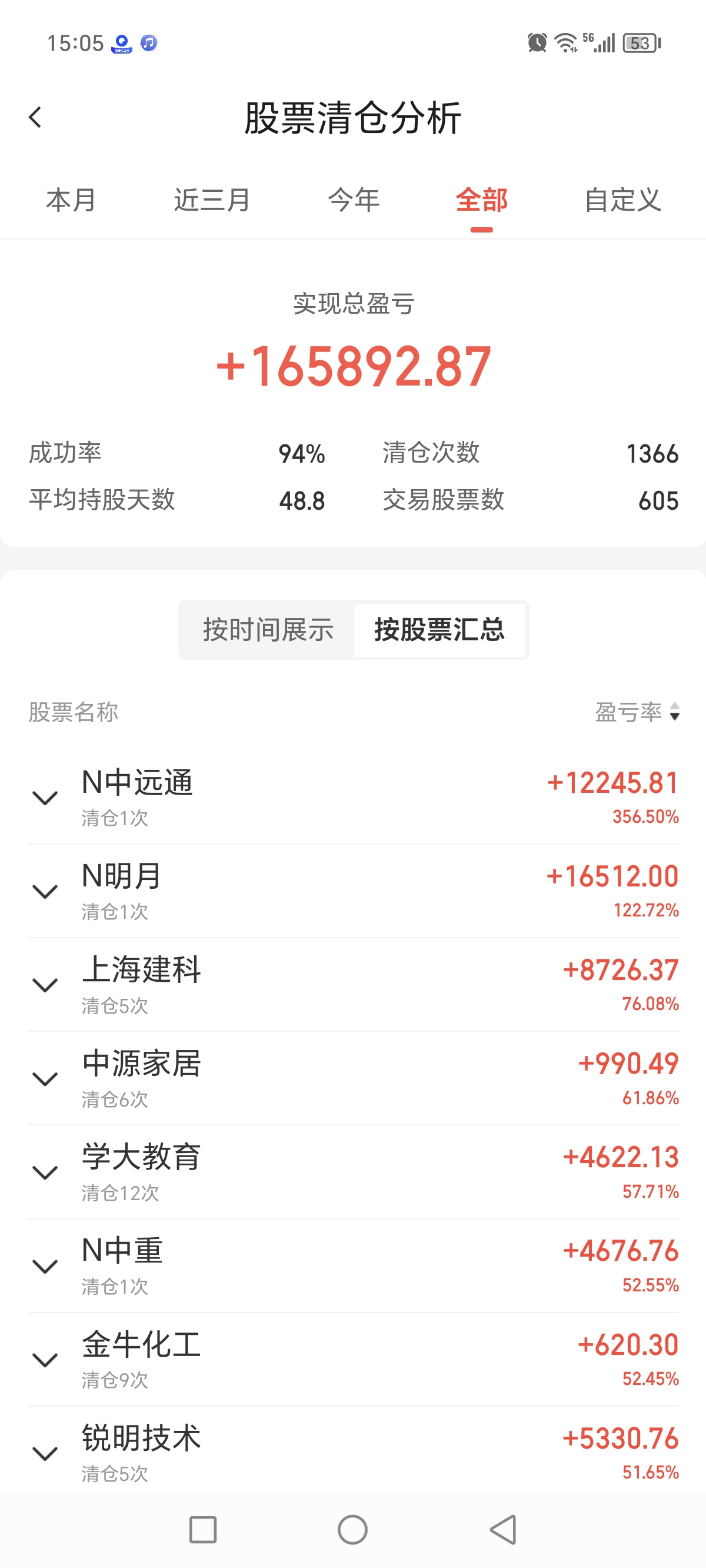Tap the total profit +165892.87 figure

[x=354, y=366]
